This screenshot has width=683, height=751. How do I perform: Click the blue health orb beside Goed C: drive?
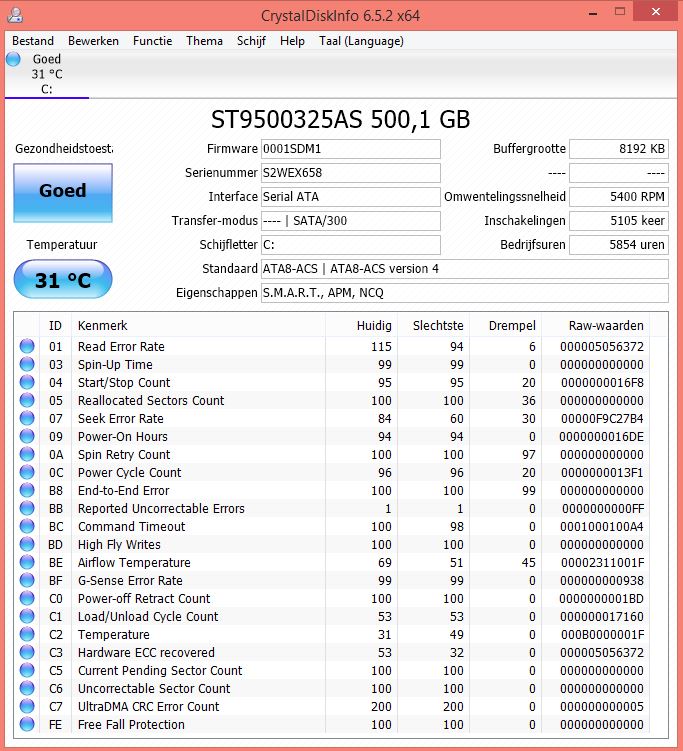[x=13, y=59]
